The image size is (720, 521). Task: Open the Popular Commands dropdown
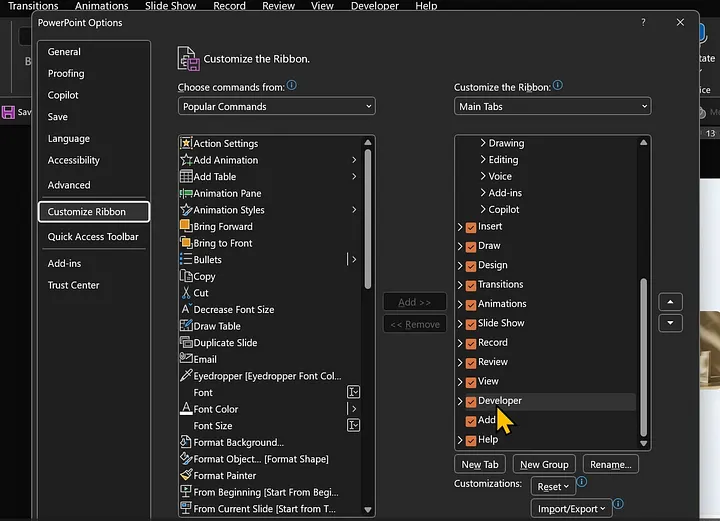[277, 106]
